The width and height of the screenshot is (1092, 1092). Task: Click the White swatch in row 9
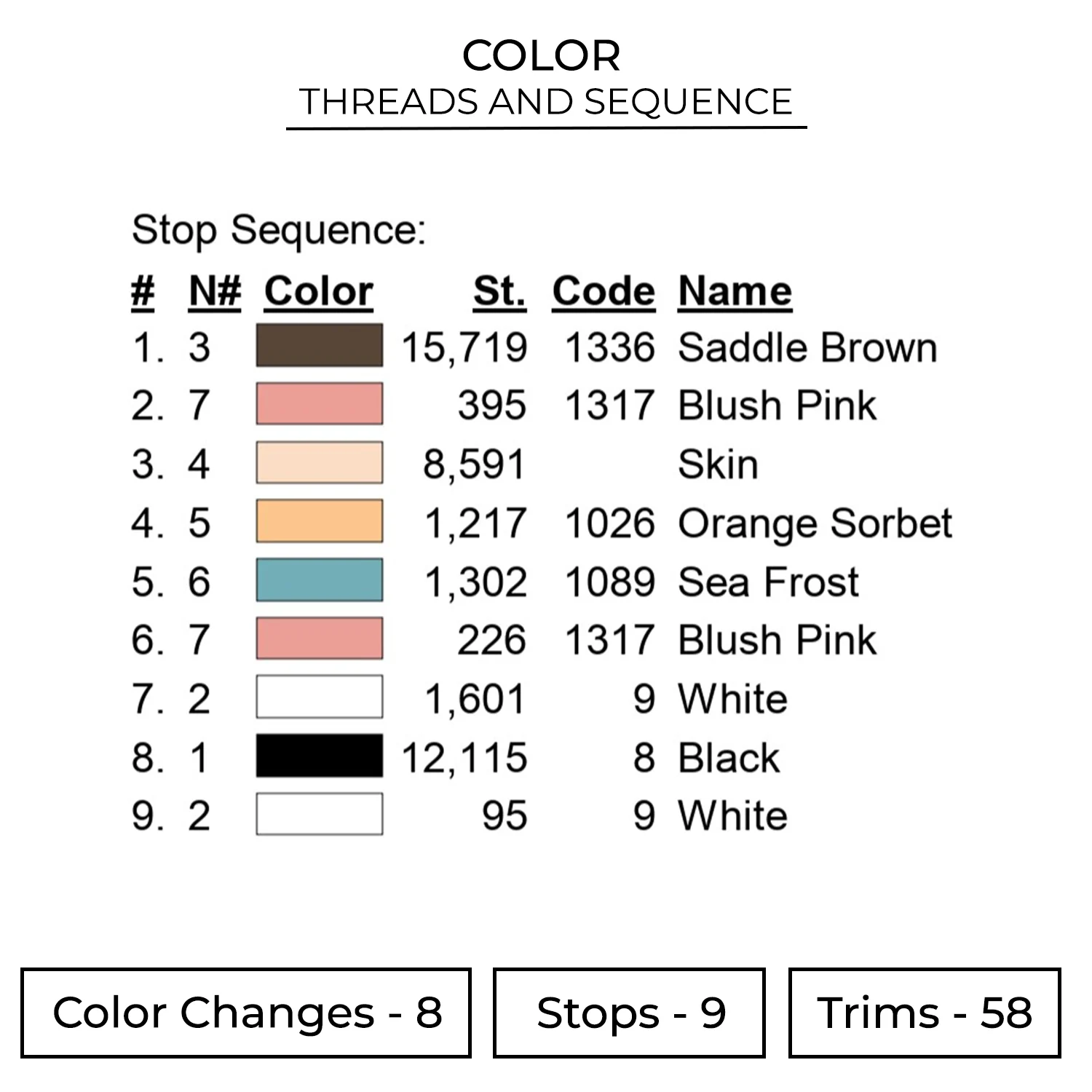click(x=319, y=814)
